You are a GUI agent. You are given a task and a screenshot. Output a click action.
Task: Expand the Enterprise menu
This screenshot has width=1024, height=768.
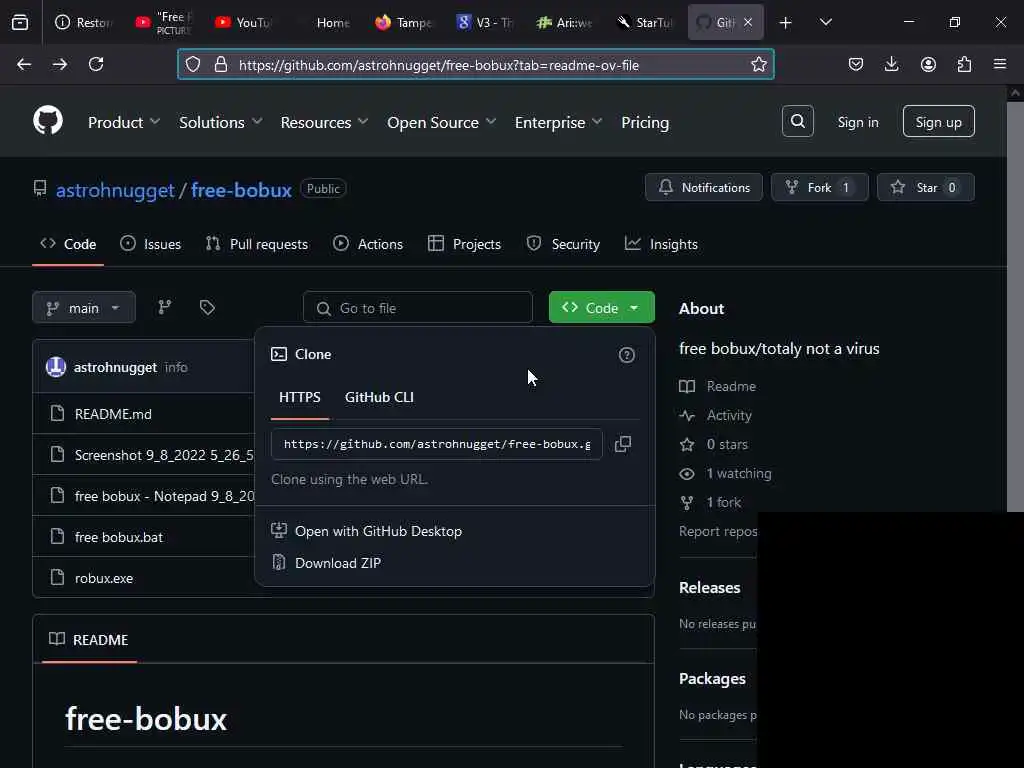click(x=558, y=122)
